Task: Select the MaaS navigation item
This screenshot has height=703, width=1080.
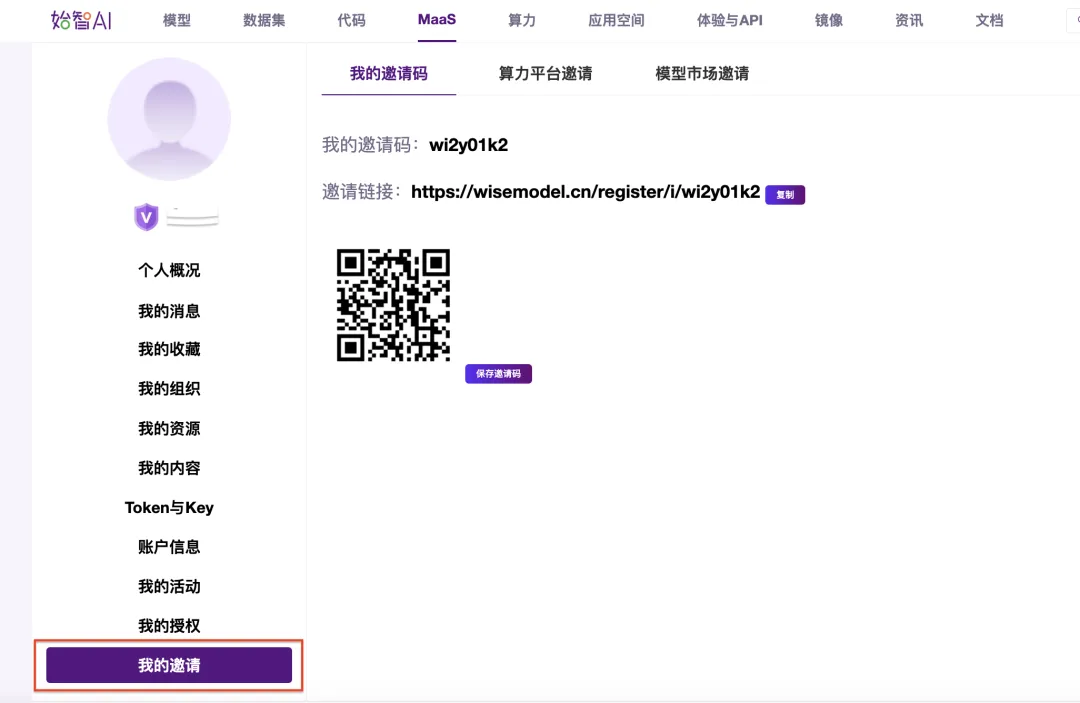Action: [x=437, y=19]
